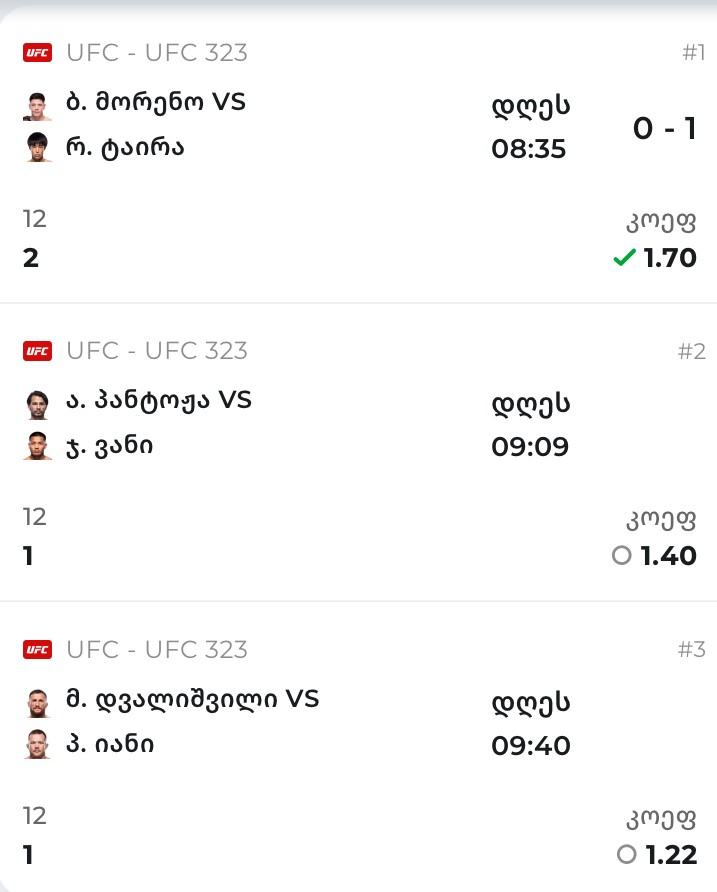This screenshot has height=892, width=717.
Task: Select UFC - UFC 323 title of bet #3
Action: coord(157,650)
